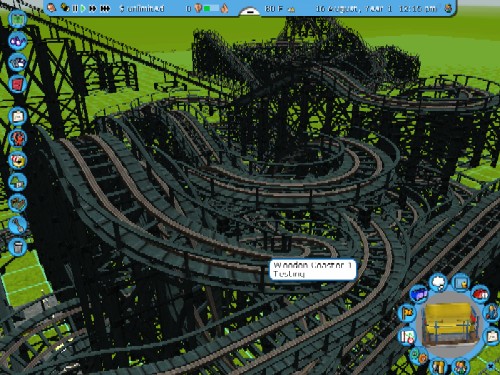This screenshot has width=500, height=375.
Task: Click the Wooden Coaster 1 Testing tooltip
Action: [312, 270]
